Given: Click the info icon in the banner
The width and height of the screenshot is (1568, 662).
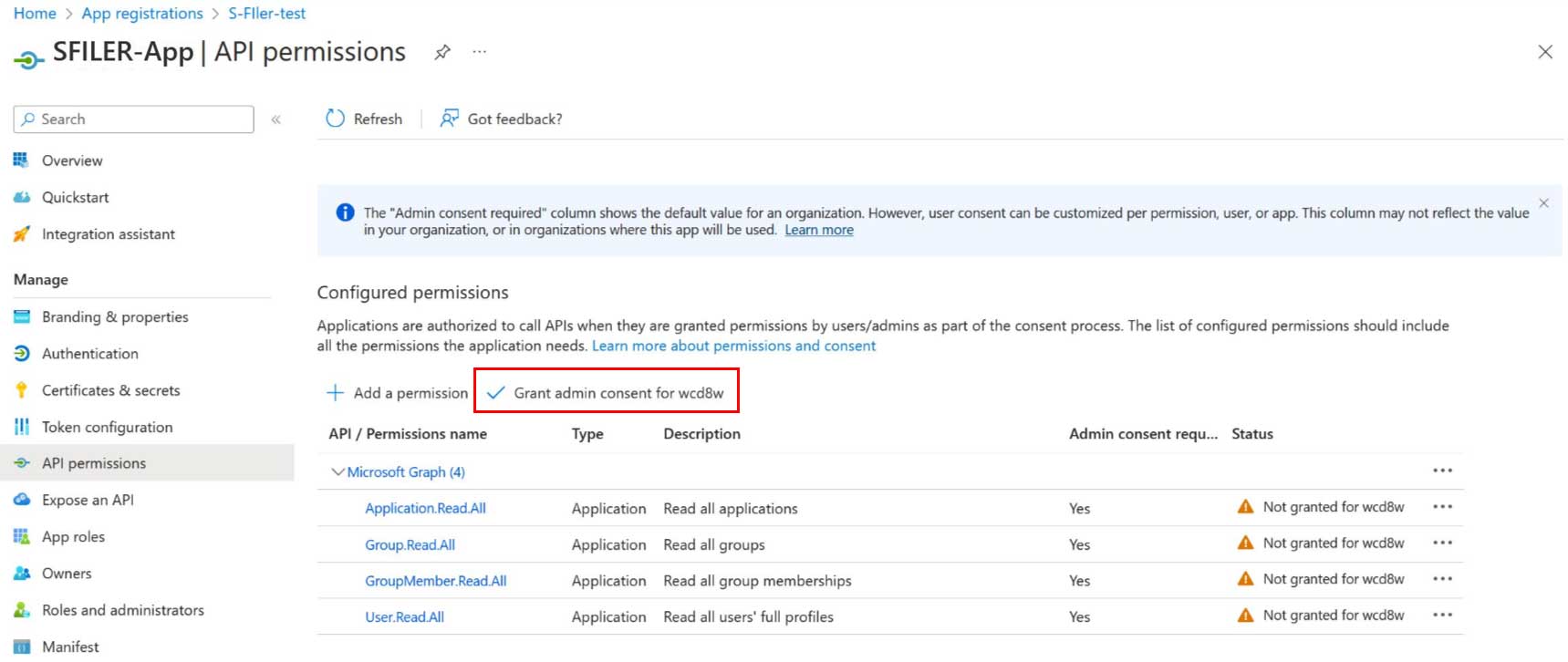Looking at the screenshot, I should pos(345,212).
